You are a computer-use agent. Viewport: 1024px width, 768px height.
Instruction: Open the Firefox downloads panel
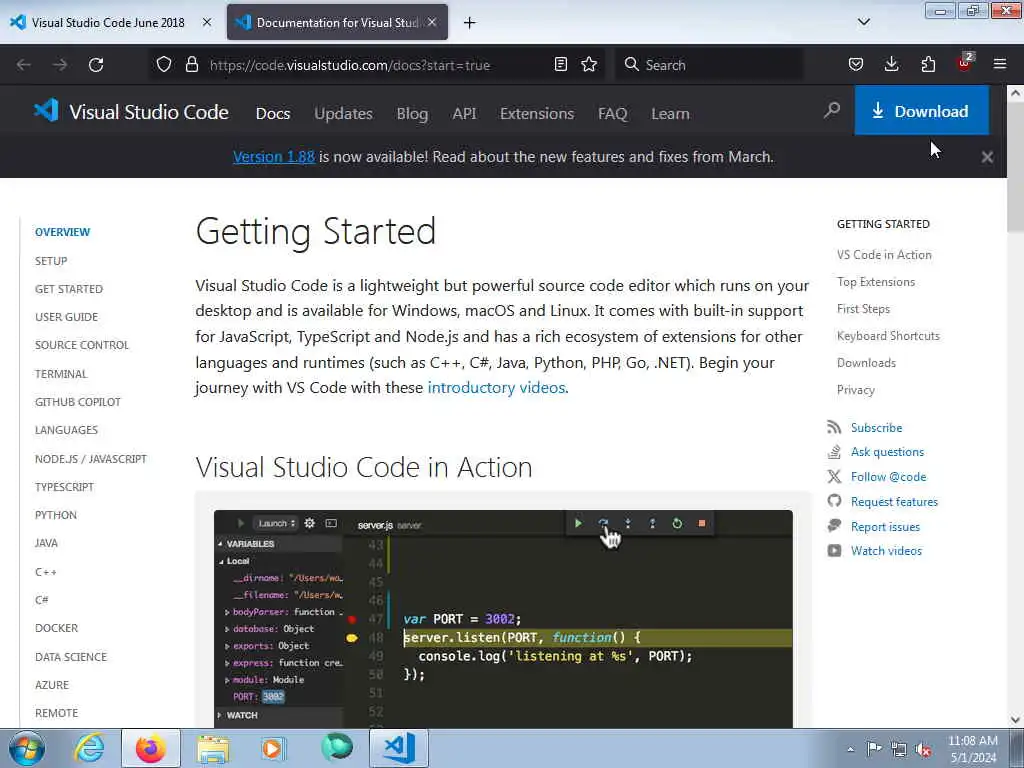tap(891, 65)
